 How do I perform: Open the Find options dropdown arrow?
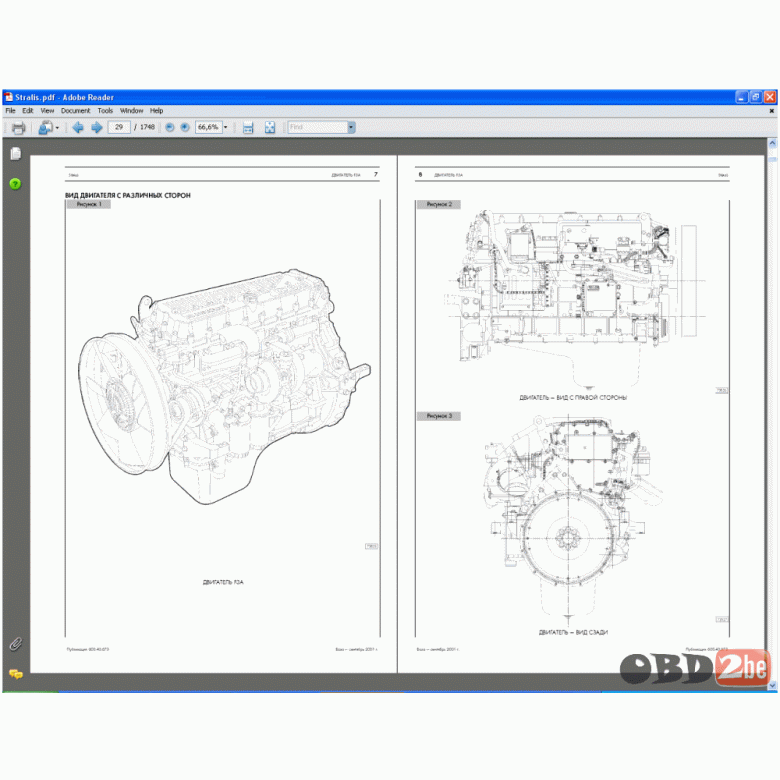tap(351, 127)
